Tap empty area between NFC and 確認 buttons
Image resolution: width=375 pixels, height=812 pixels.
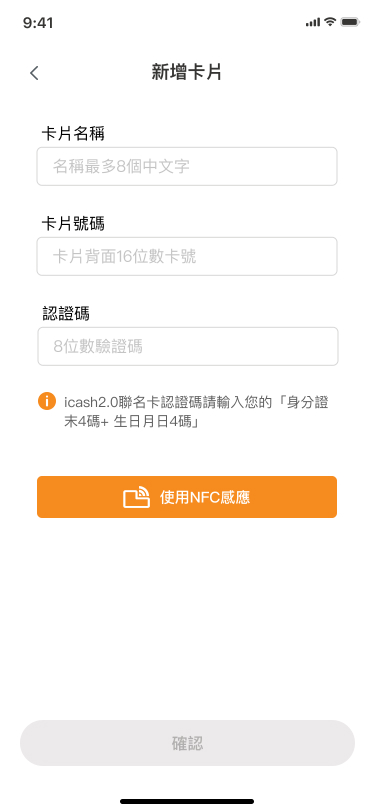tap(187, 619)
